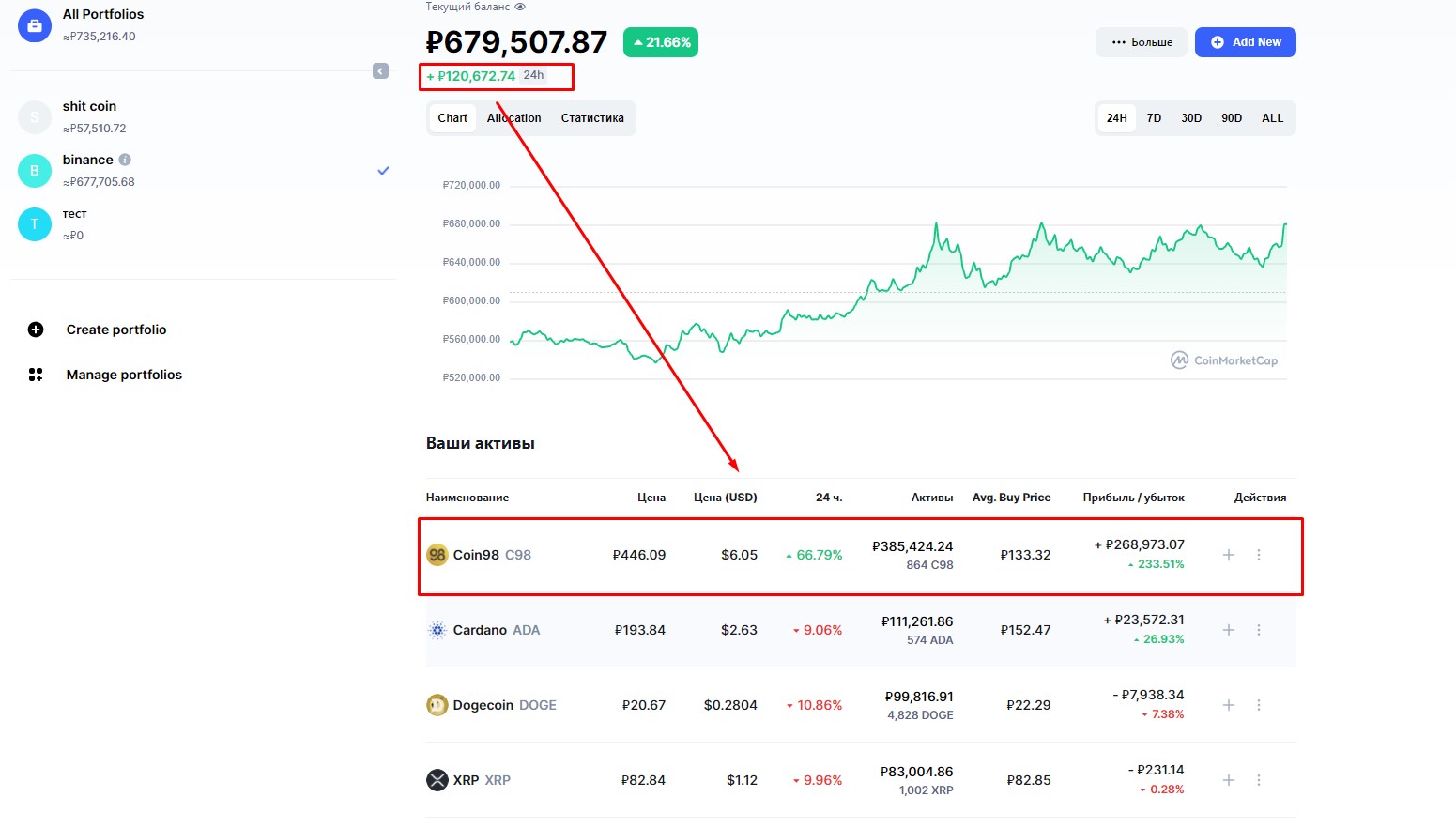The width and height of the screenshot is (1456, 828).
Task: Click the 21.66% change badge
Action: [661, 42]
